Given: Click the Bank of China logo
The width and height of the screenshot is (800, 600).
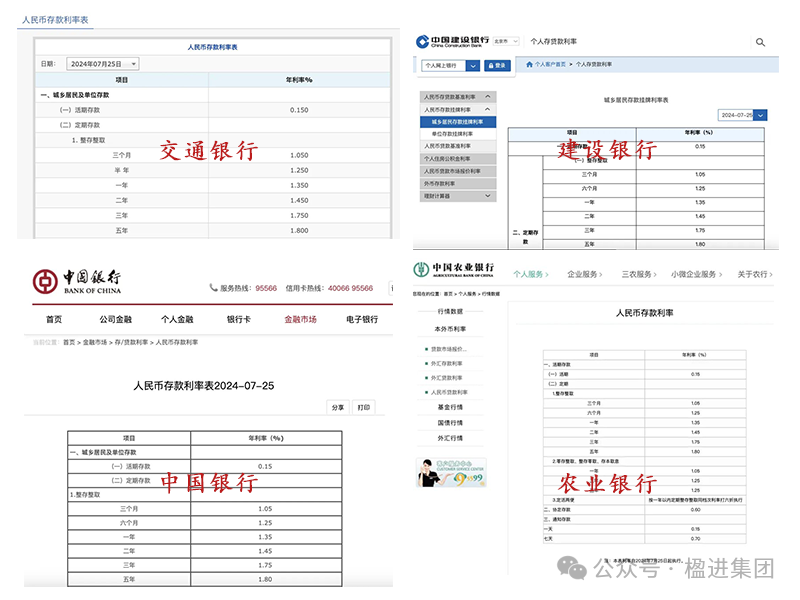Looking at the screenshot, I should pos(77,281).
